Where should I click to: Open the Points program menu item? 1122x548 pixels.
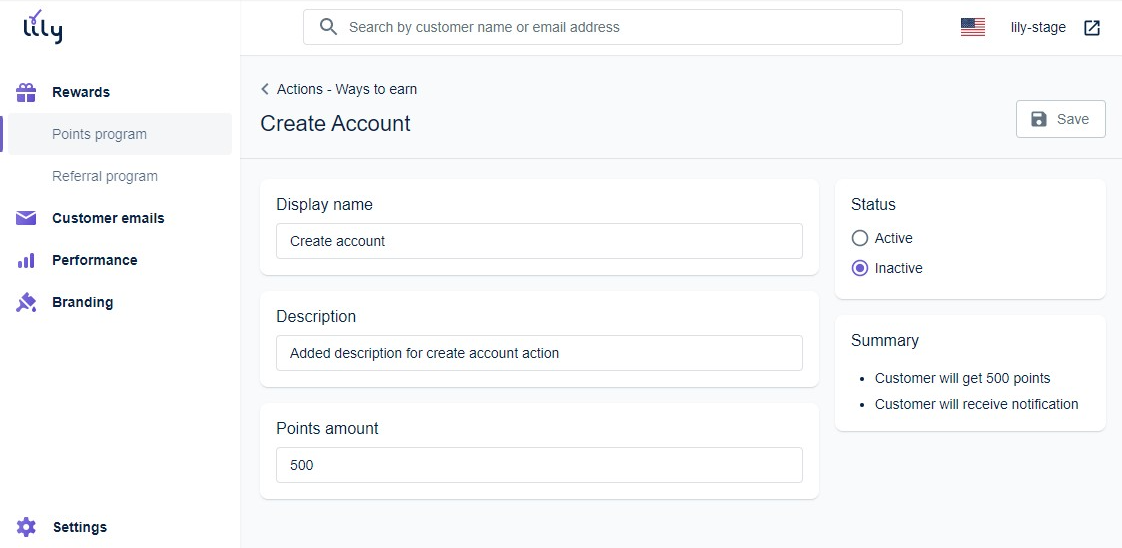pyautogui.click(x=99, y=134)
